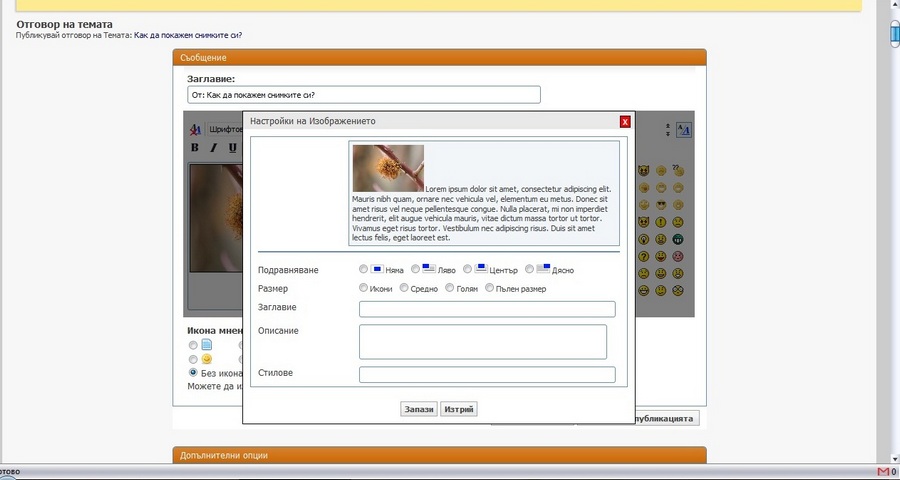The width and height of the screenshot is (900, 480).
Task: Select 'Дясно' alignment option
Action: (x=530, y=270)
